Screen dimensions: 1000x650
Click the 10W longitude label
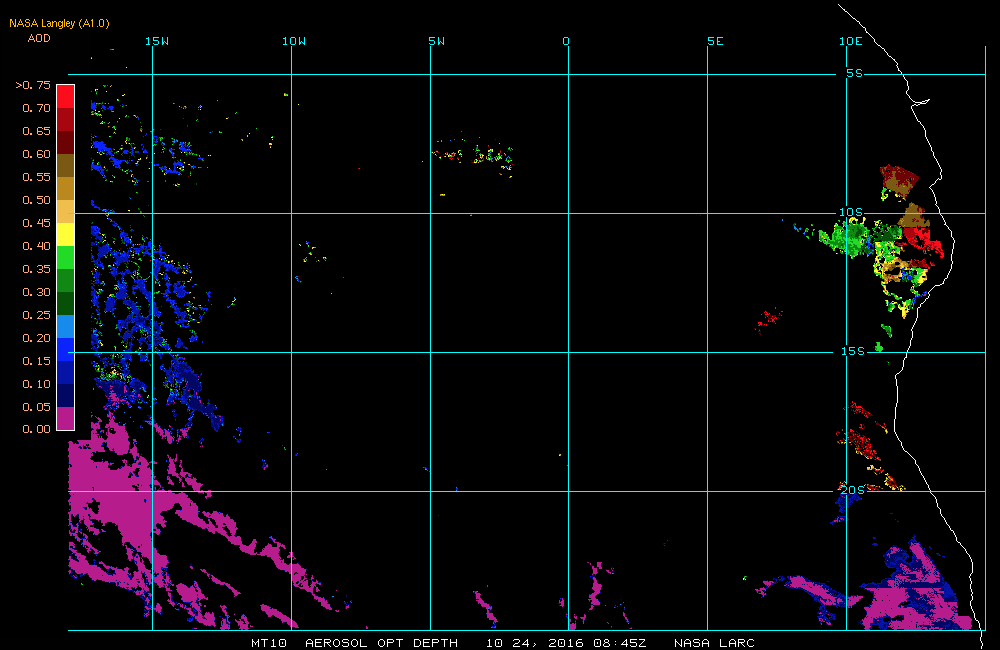(293, 41)
